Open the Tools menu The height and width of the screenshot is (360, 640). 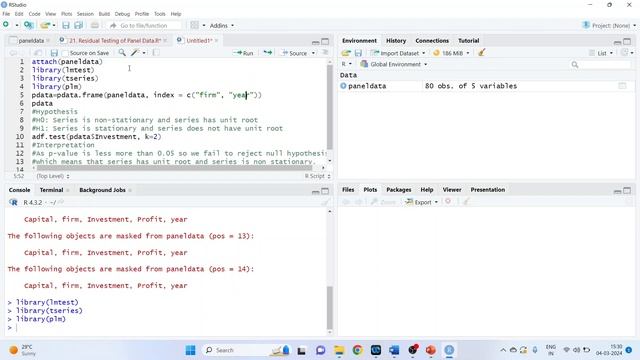[160, 14]
